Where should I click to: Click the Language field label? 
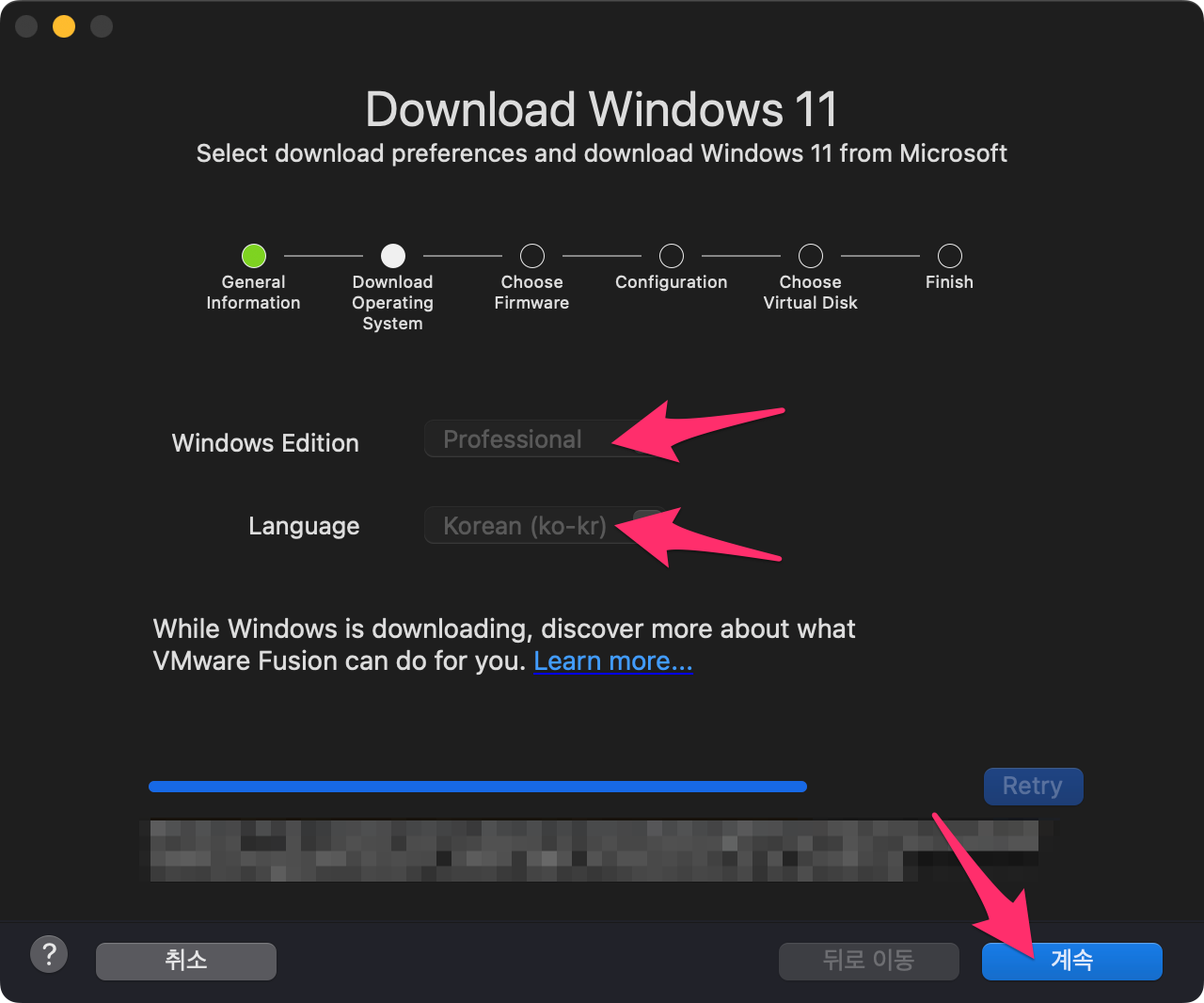click(x=304, y=526)
